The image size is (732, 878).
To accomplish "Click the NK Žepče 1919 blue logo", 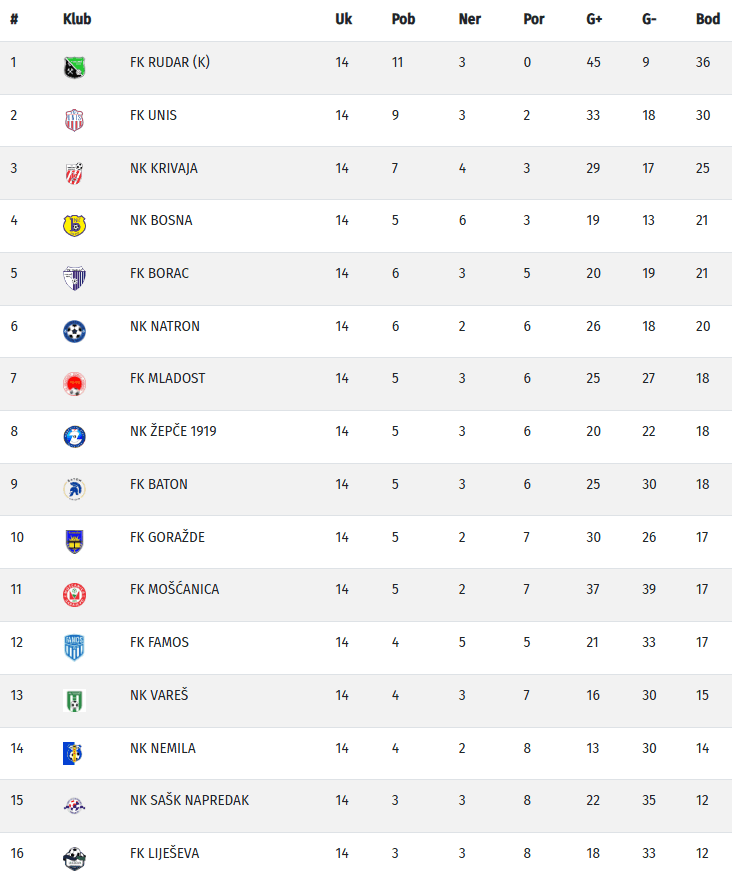I will (75, 436).
